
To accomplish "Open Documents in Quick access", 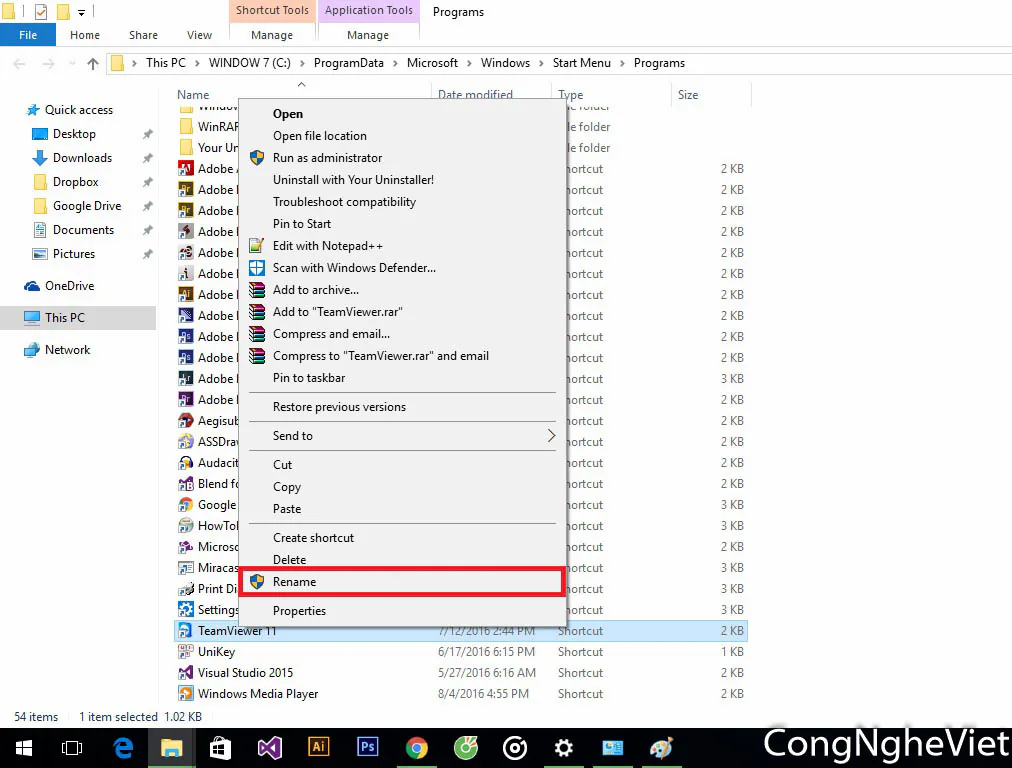I will coord(83,230).
